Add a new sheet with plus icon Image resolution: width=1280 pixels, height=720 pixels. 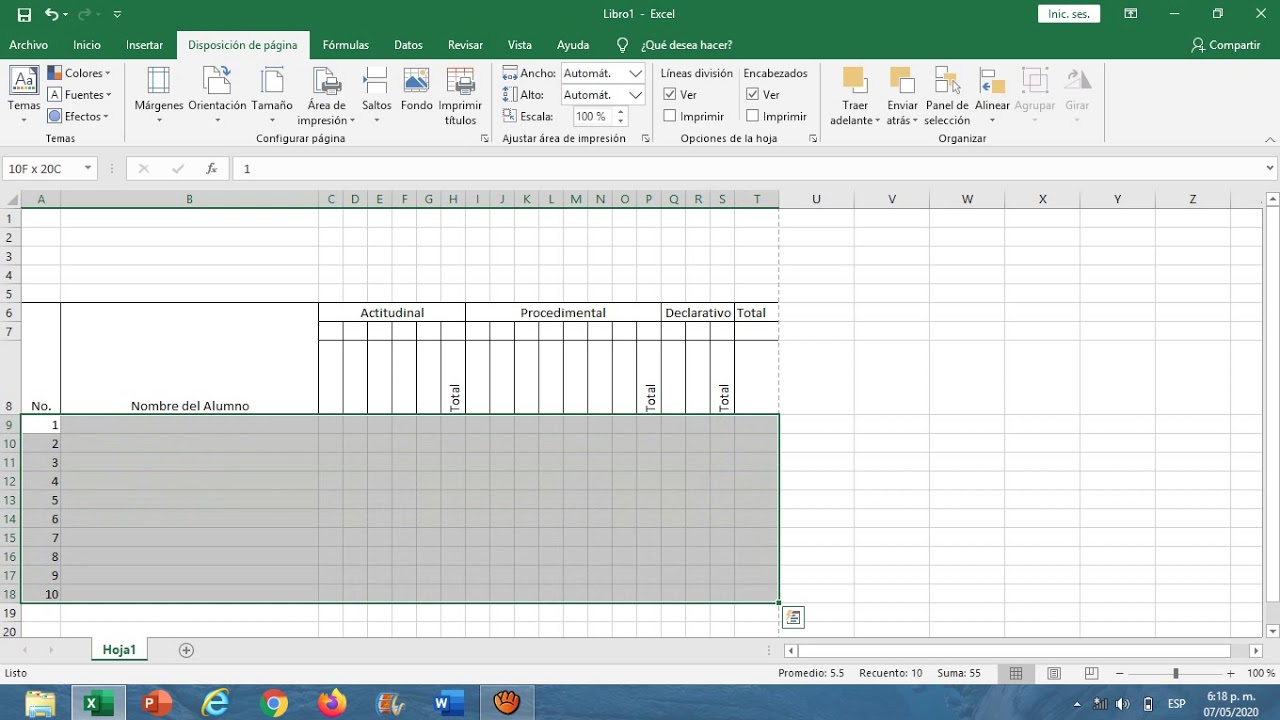pos(186,650)
